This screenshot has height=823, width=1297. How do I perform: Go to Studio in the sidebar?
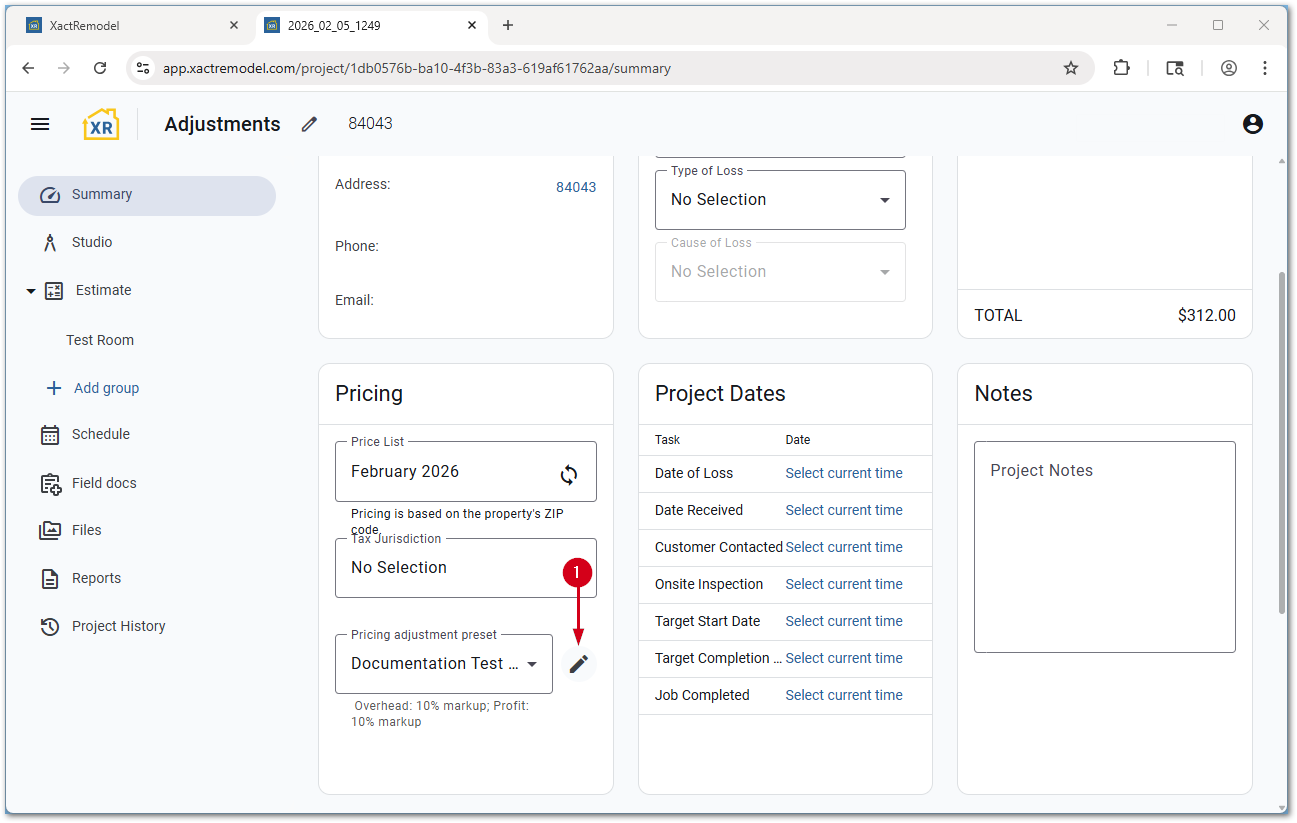[92, 242]
